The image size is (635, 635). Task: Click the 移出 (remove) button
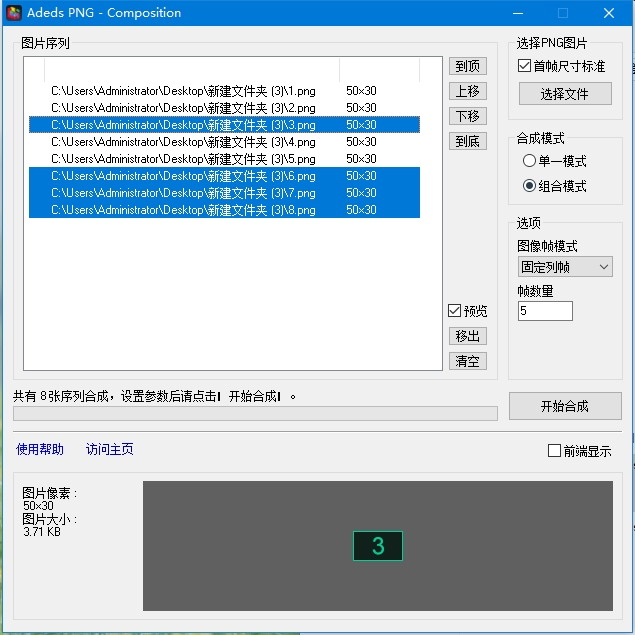click(x=467, y=336)
